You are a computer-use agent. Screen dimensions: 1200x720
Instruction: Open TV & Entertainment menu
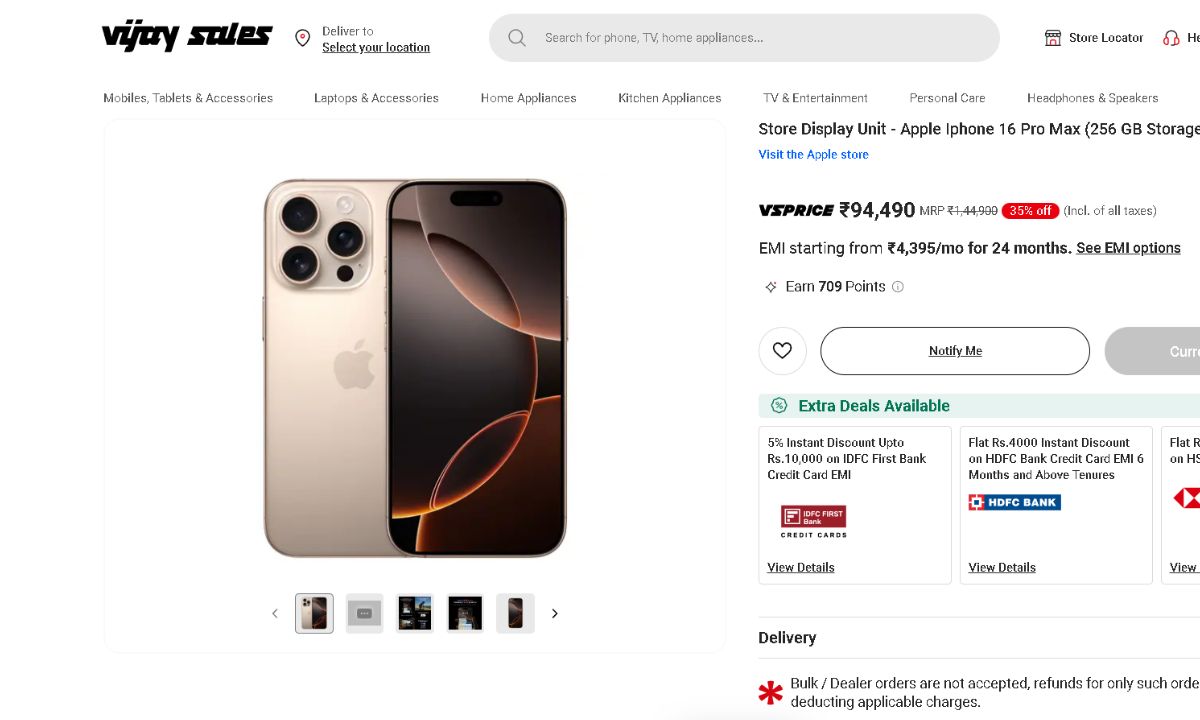[x=815, y=98]
